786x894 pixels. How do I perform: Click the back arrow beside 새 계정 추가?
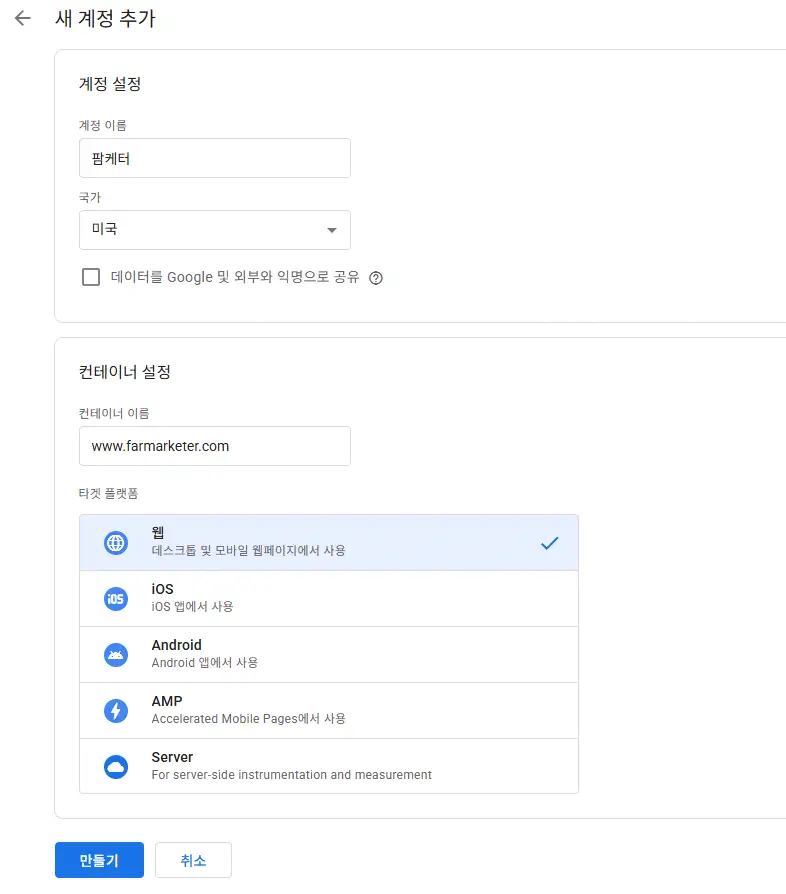tap(22, 19)
